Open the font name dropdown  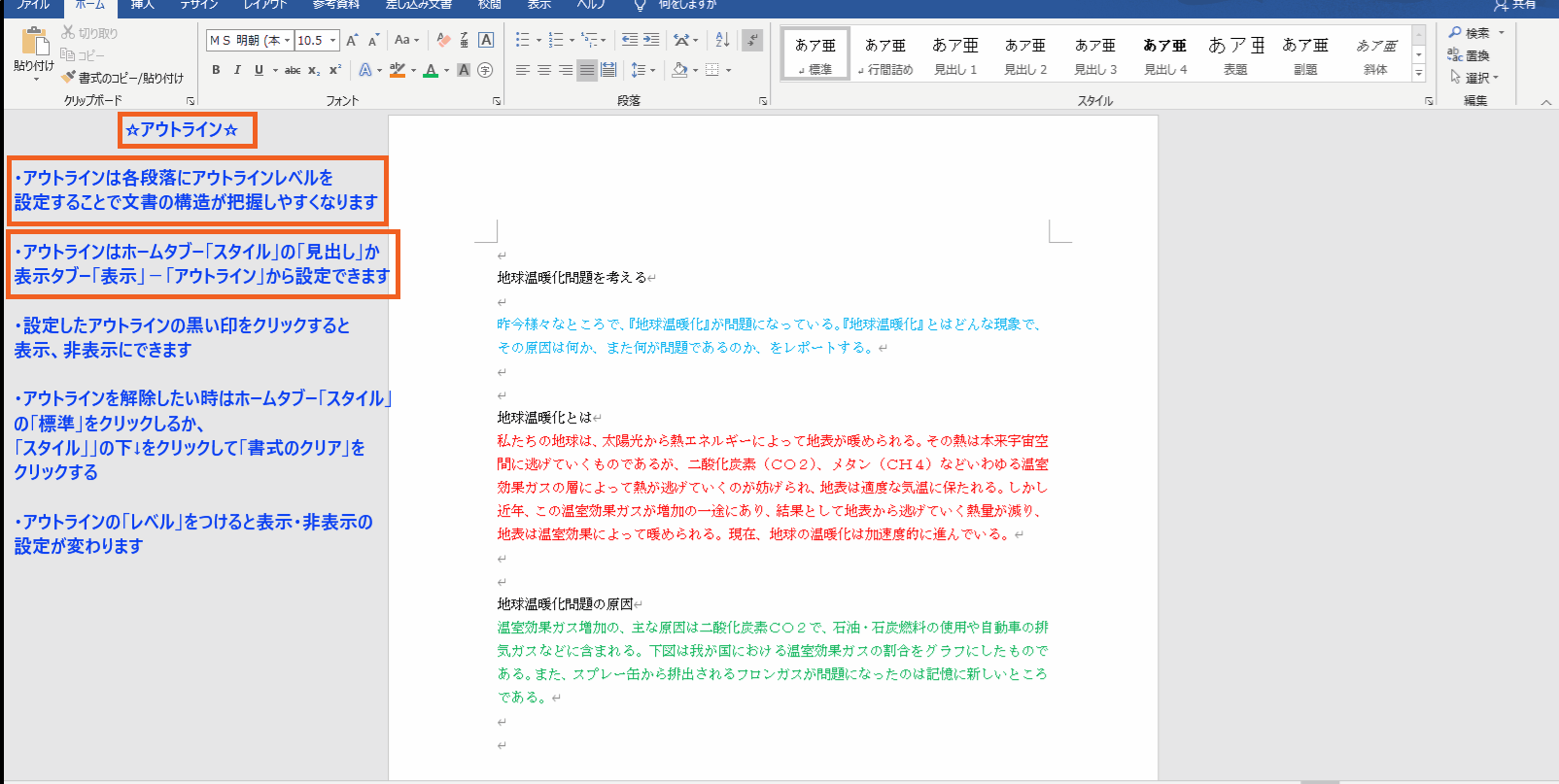tap(288, 40)
